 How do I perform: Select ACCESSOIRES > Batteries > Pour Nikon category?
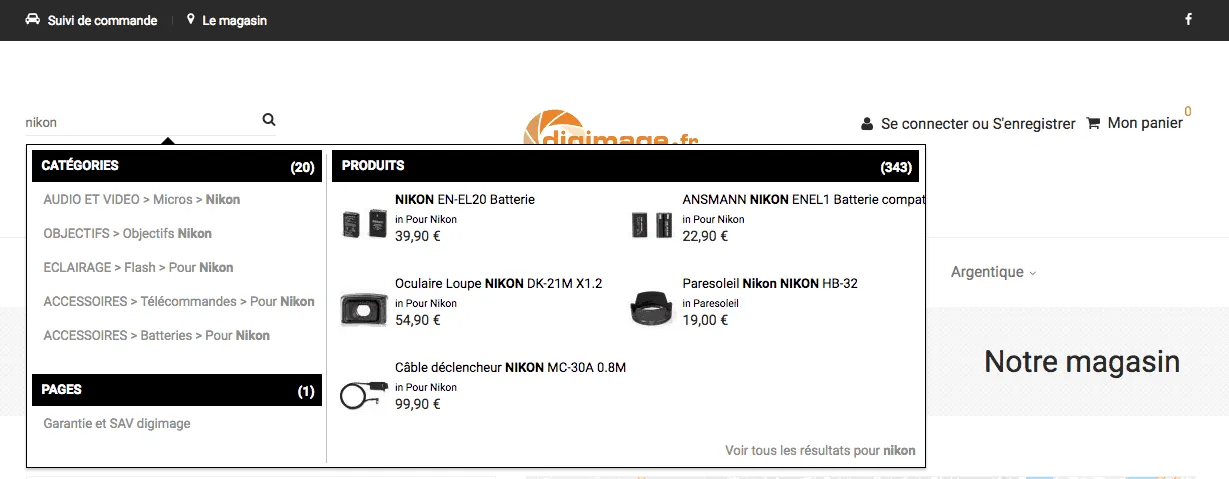pos(157,335)
